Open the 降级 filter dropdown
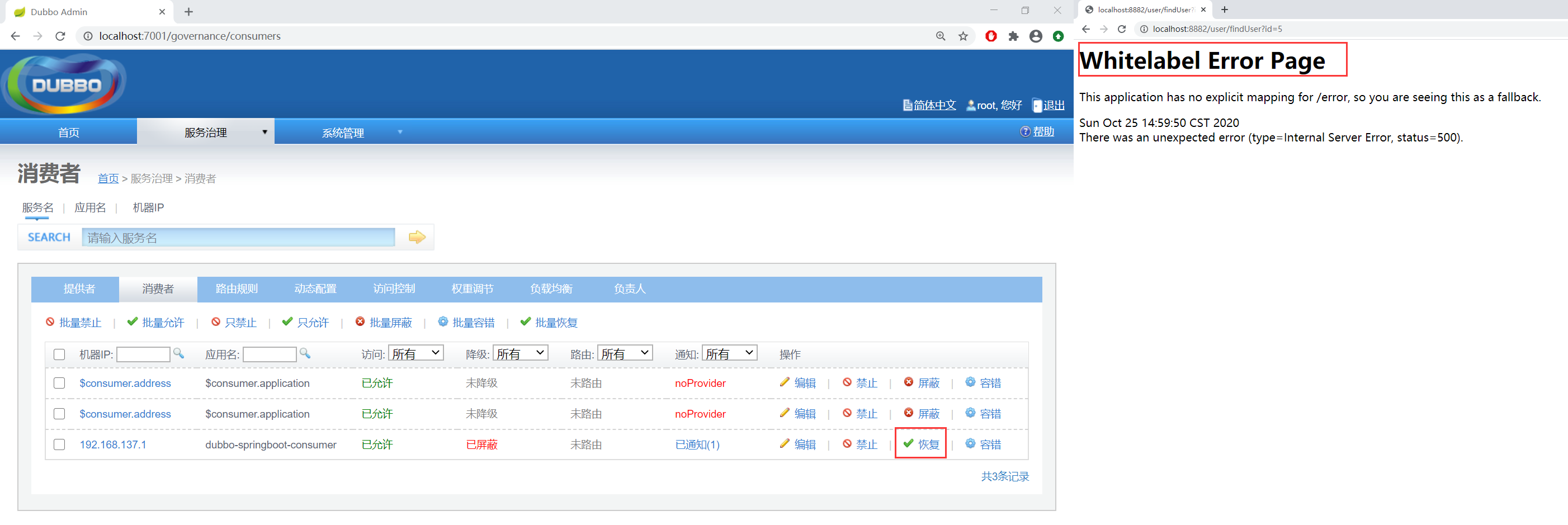The width and height of the screenshot is (1568, 525). point(521,353)
